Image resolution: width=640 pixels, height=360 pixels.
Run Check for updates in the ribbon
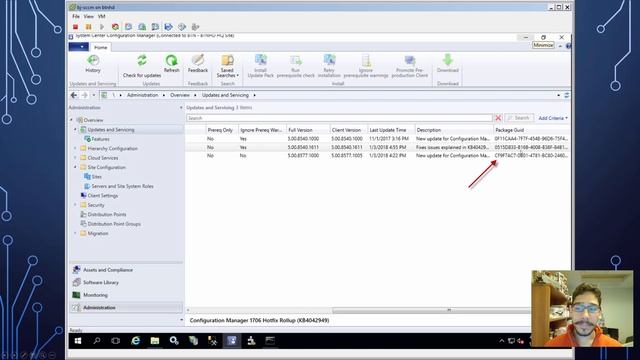click(142, 66)
